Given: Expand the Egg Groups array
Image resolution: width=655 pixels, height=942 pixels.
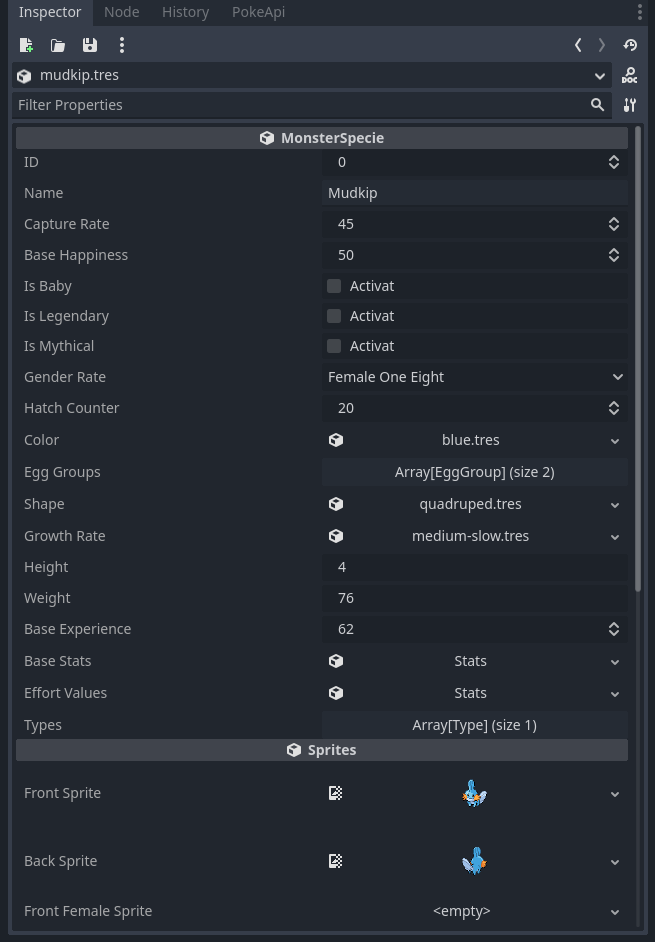Looking at the screenshot, I should [x=474, y=472].
